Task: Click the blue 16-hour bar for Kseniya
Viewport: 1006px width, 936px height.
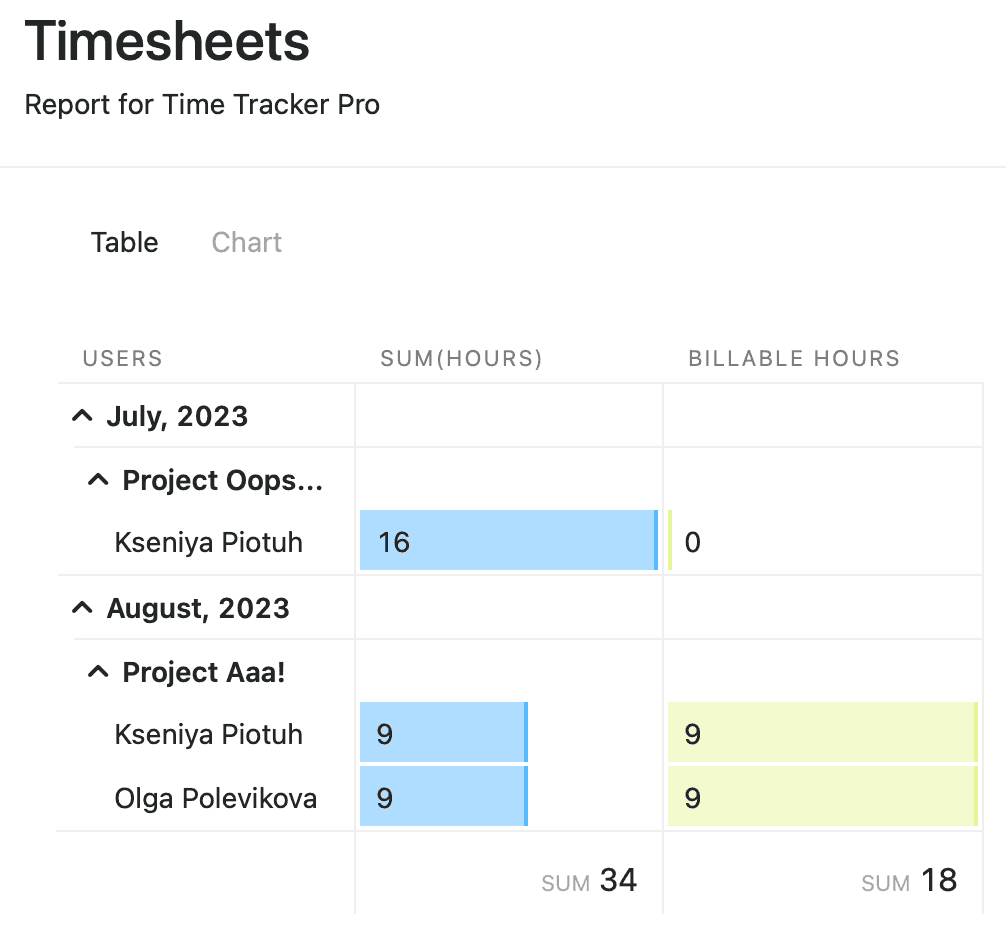Action: pos(510,541)
